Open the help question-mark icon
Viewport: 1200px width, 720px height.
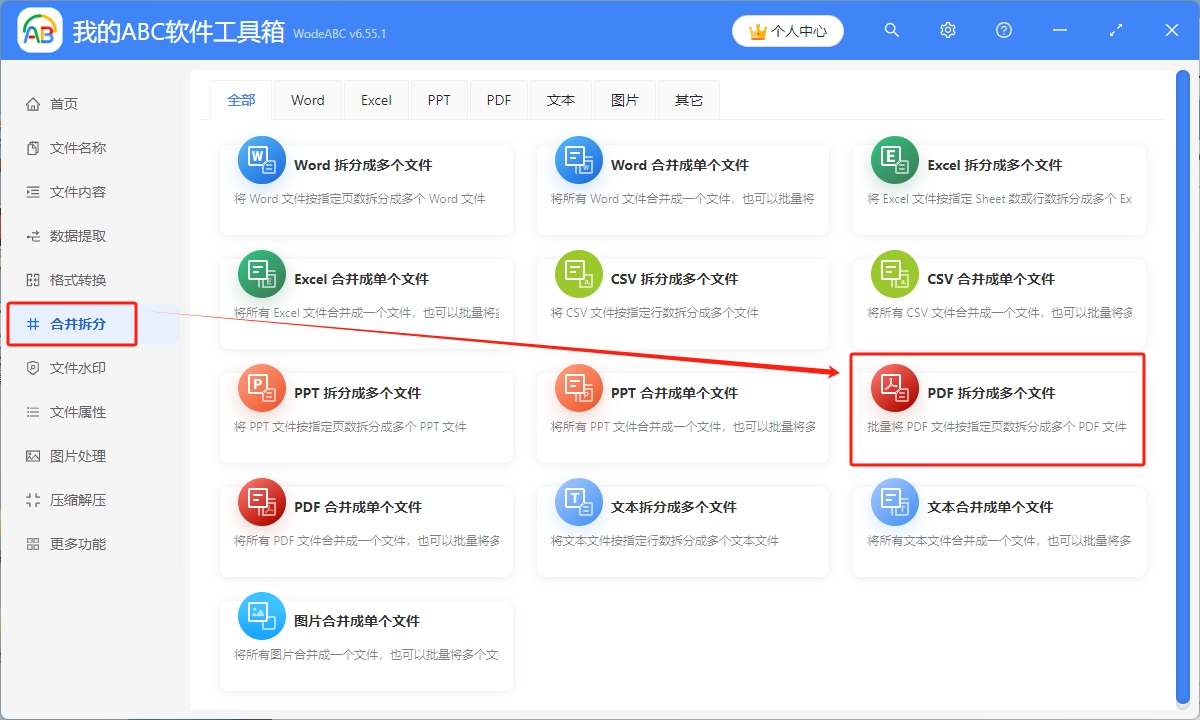[x=1003, y=30]
